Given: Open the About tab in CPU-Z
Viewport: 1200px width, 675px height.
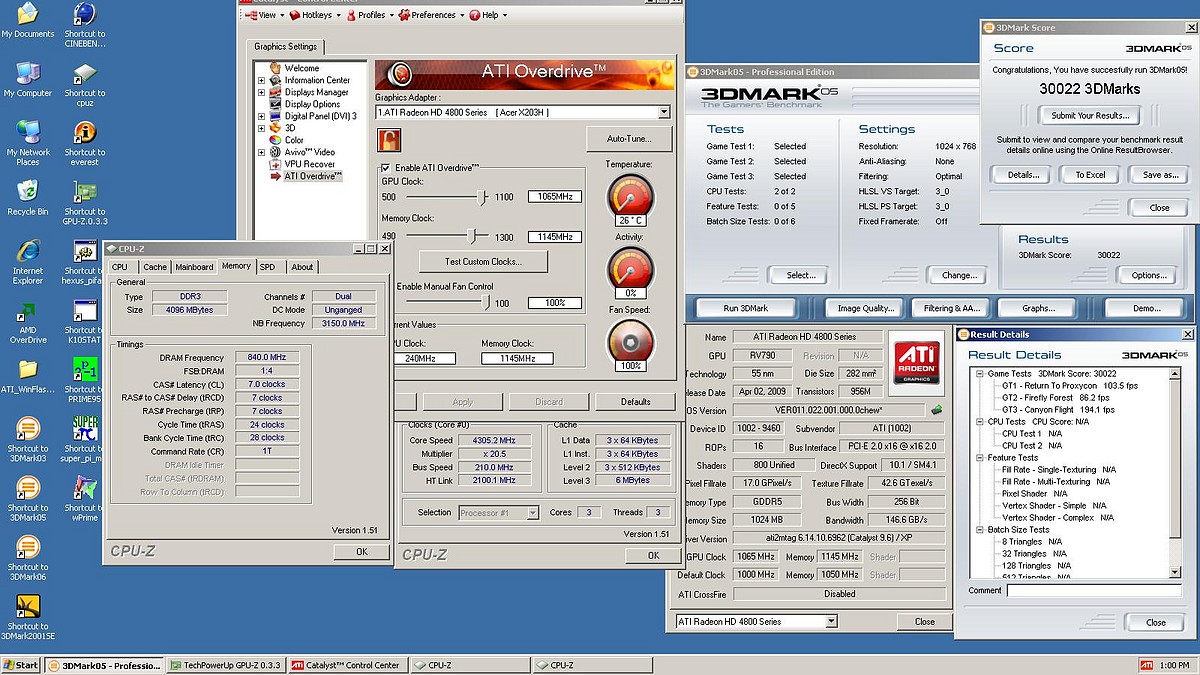Looking at the screenshot, I should pos(302,267).
